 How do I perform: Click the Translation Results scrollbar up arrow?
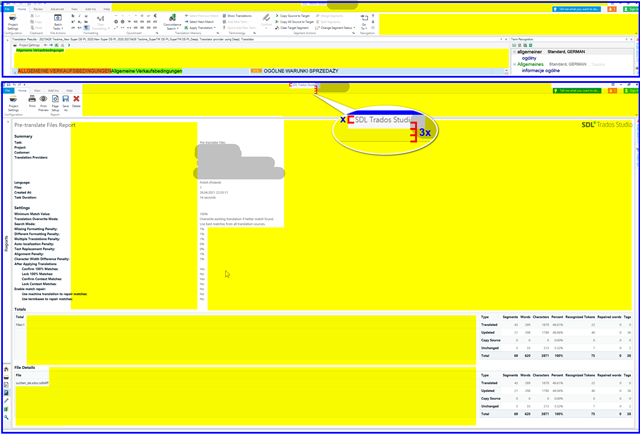[507, 71]
